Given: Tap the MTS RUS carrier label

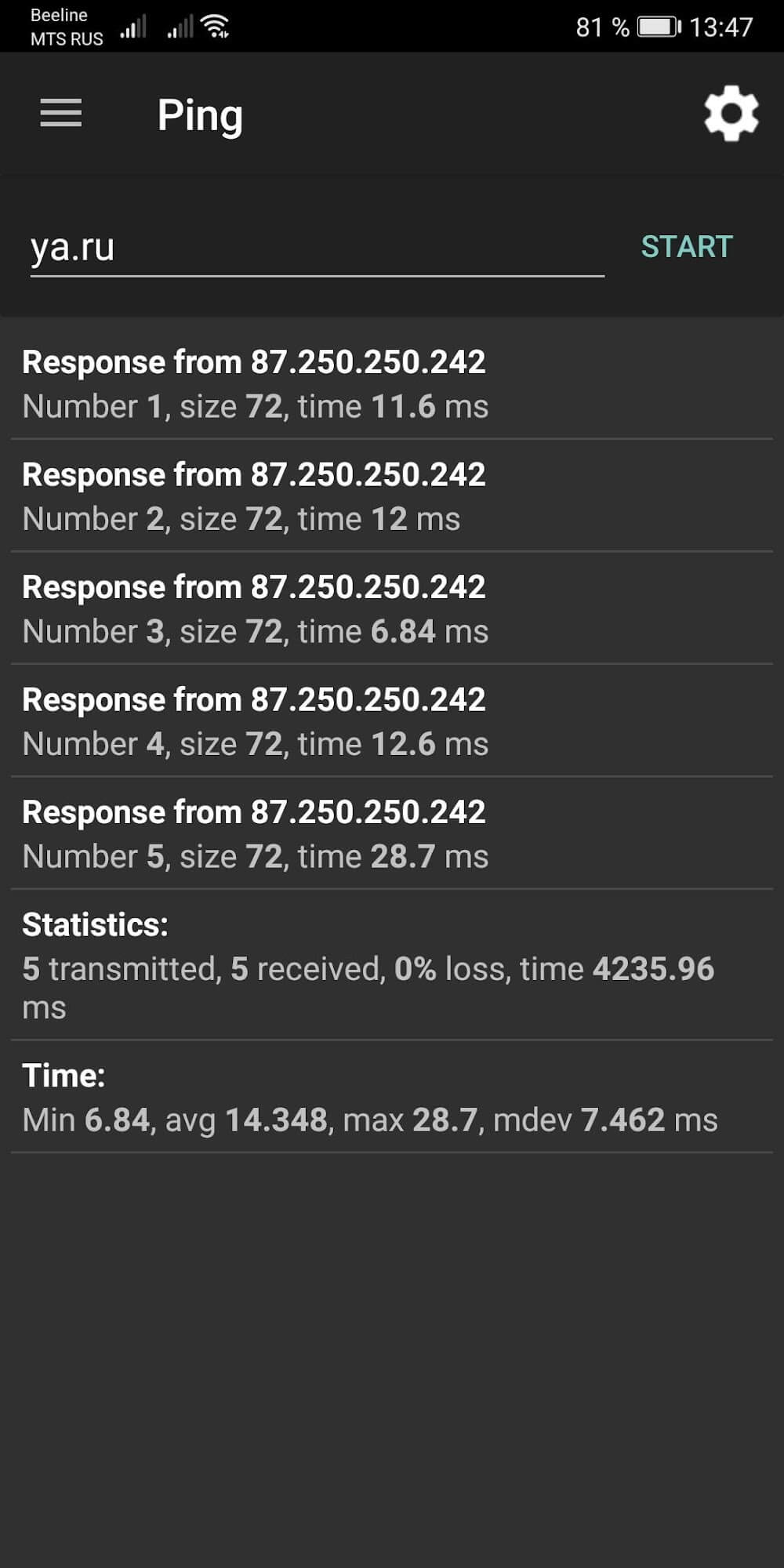Looking at the screenshot, I should [67, 39].
